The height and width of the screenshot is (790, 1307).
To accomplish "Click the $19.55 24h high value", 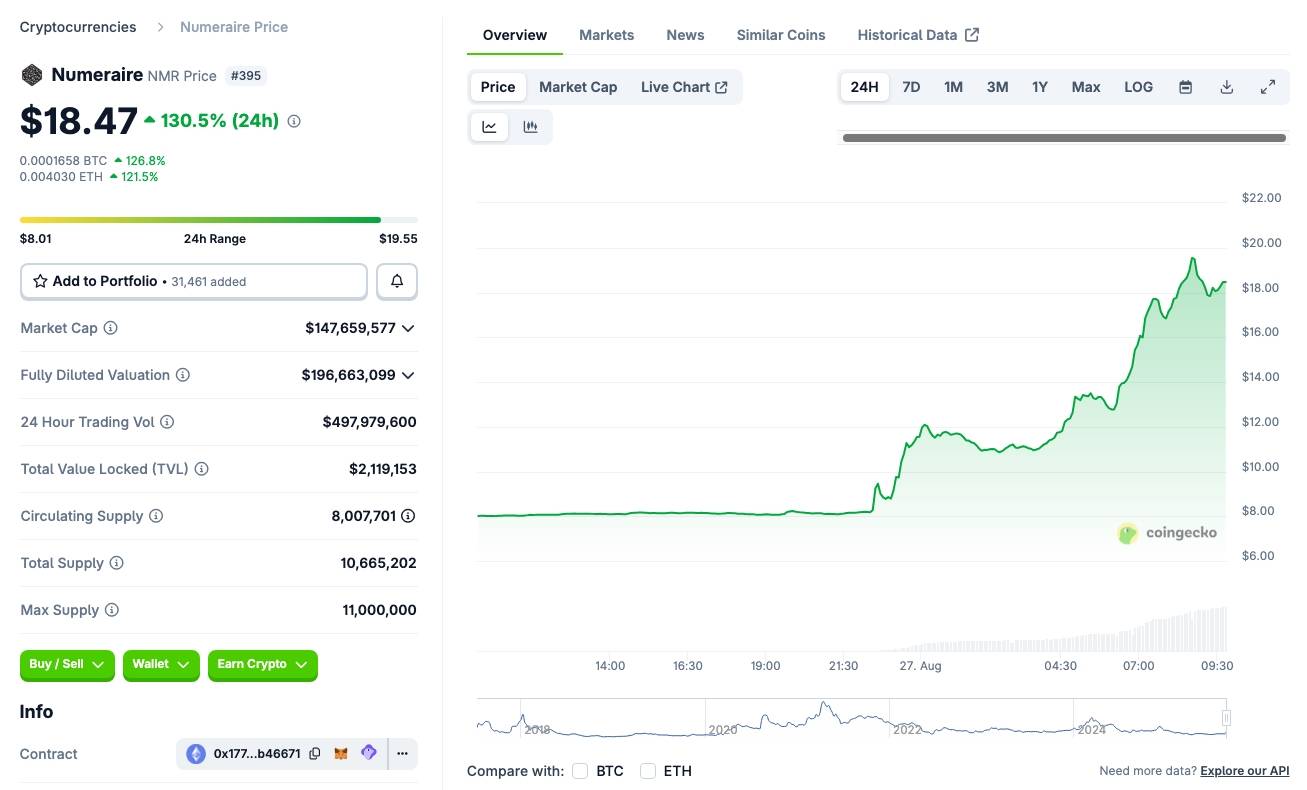I will [x=398, y=239].
